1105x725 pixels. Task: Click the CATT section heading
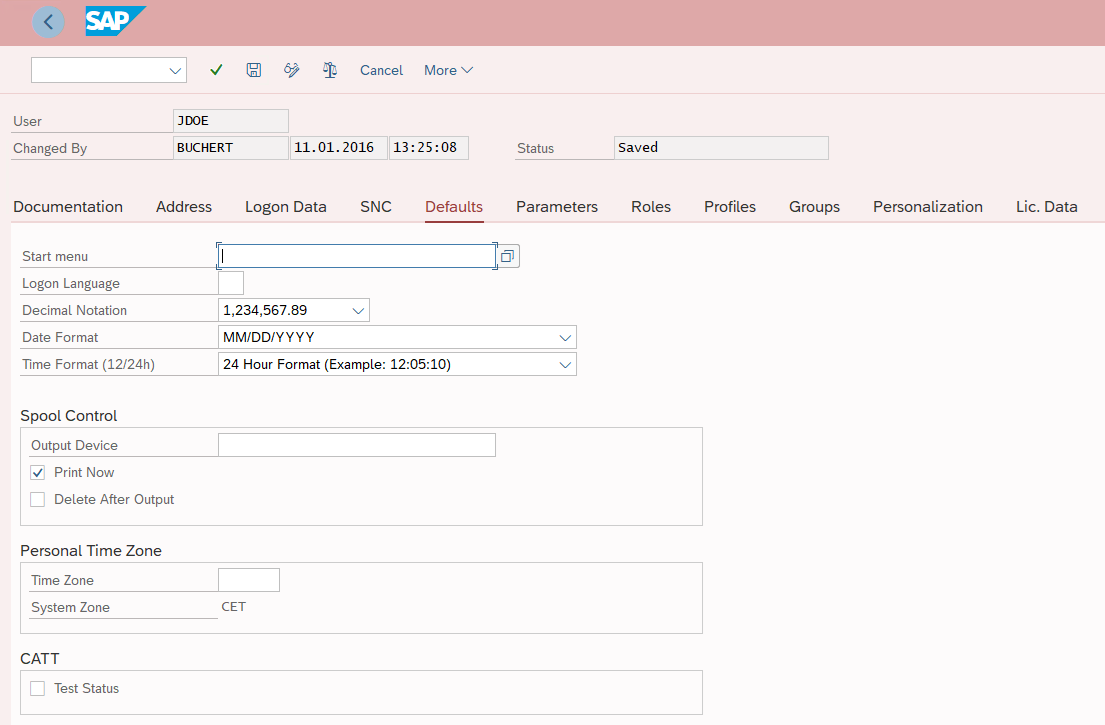click(x=39, y=659)
